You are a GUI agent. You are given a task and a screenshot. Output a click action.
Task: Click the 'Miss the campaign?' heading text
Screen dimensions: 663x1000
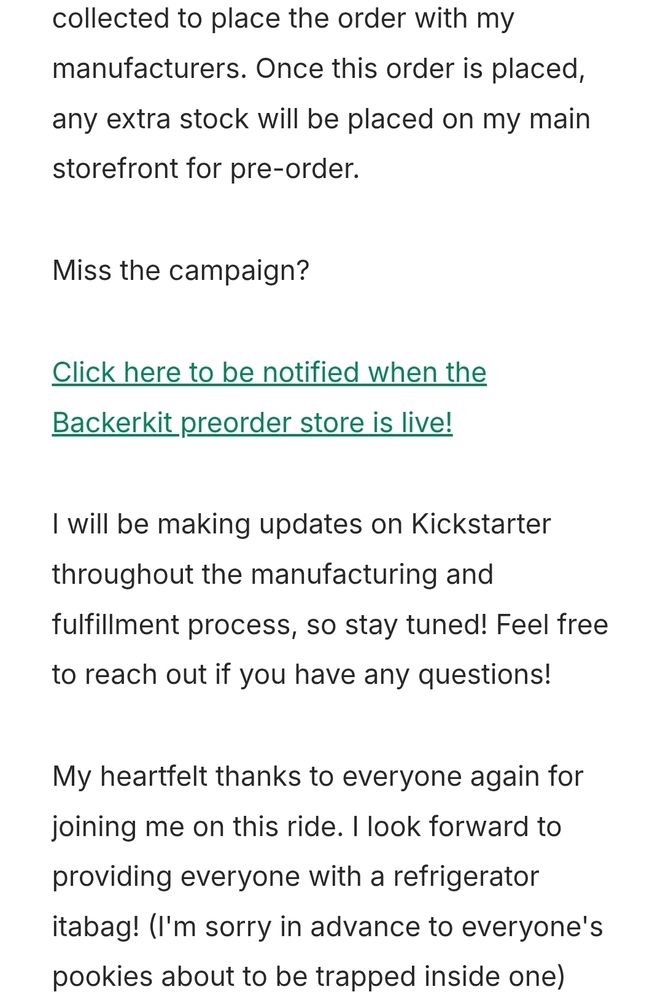coord(180,271)
